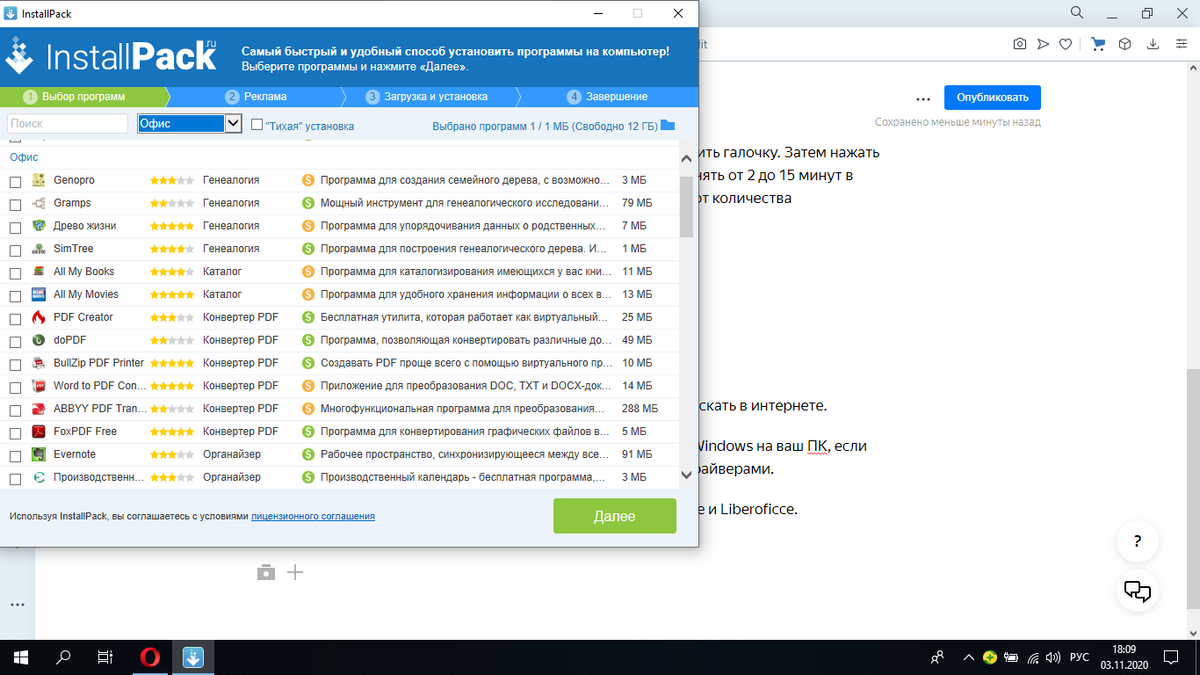This screenshot has height=675, width=1200.
Task: Open Opera easy setup sliders icon
Action: tap(1180, 44)
